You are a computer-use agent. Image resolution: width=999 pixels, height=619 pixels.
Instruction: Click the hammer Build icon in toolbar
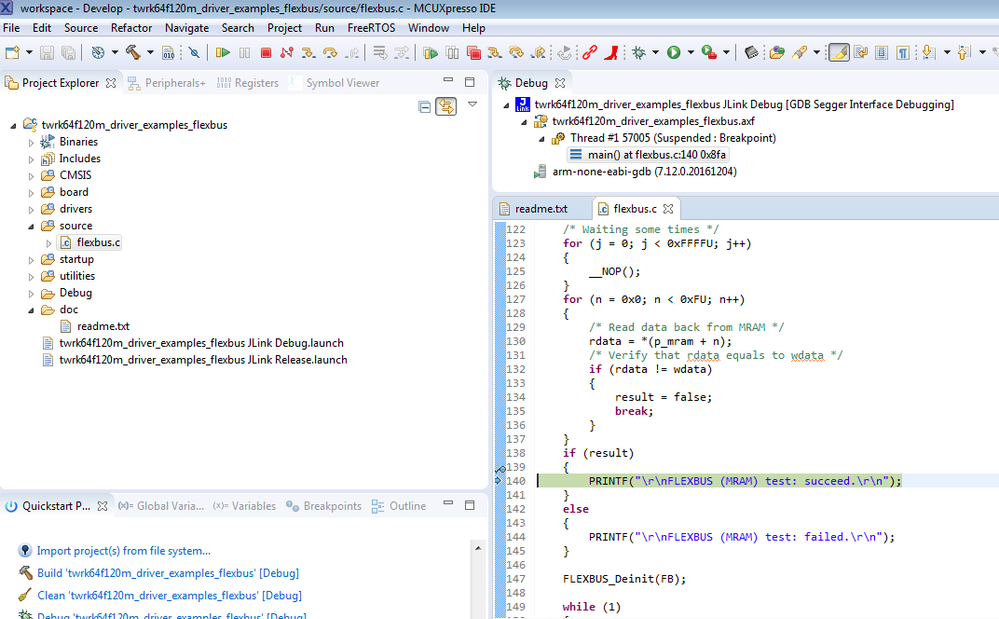tap(131, 52)
